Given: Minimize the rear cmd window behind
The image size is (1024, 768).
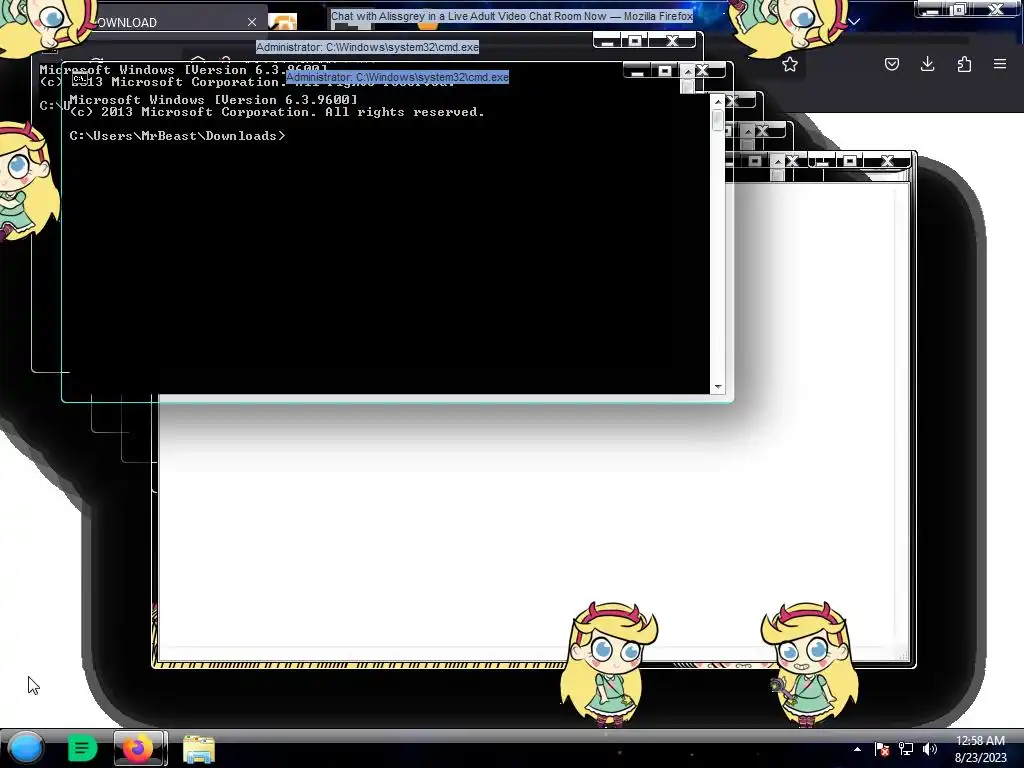Looking at the screenshot, I should click(x=607, y=41).
